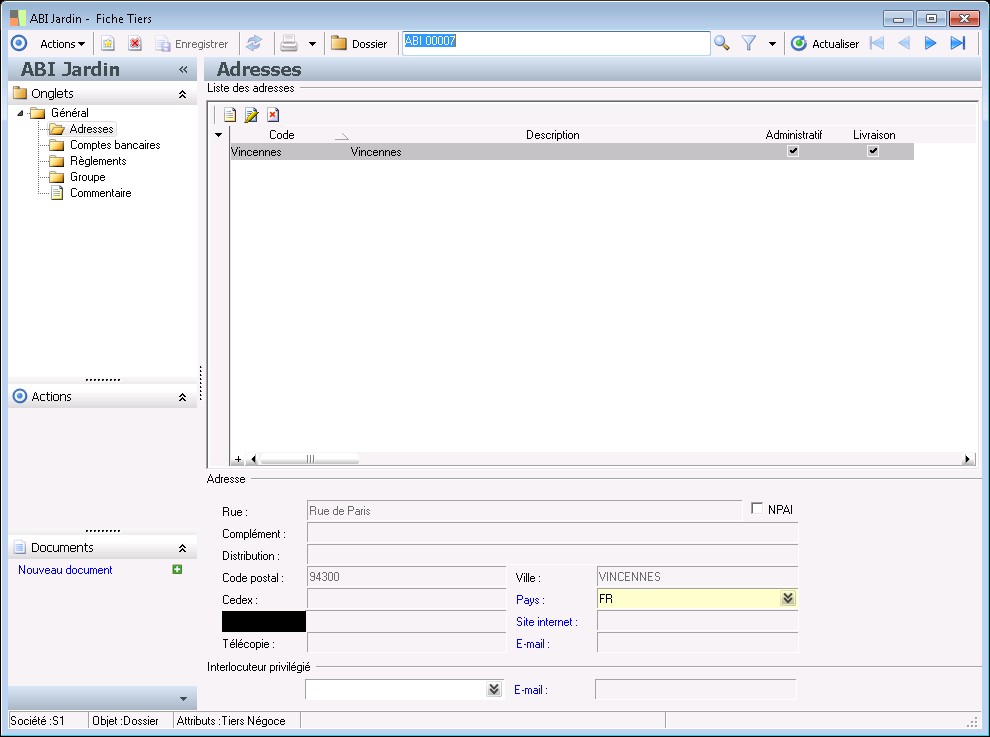Uncheck Administratif for Vincennes row

793,152
